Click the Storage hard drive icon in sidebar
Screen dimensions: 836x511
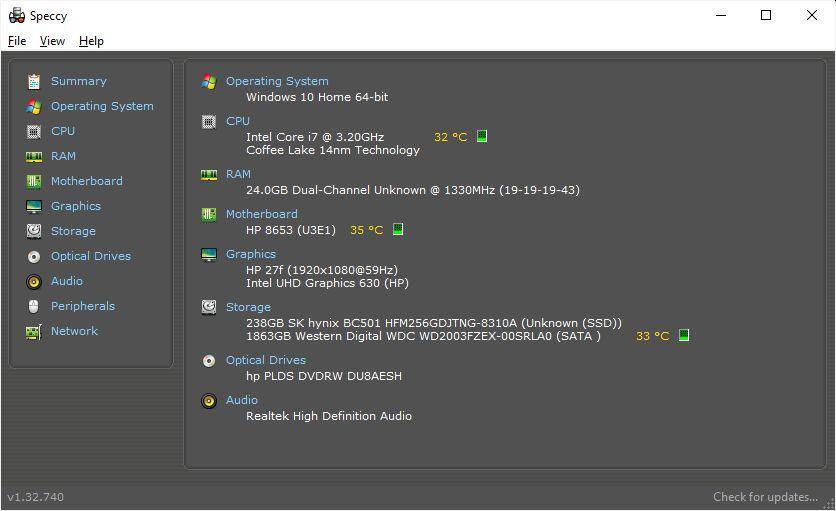pos(34,231)
